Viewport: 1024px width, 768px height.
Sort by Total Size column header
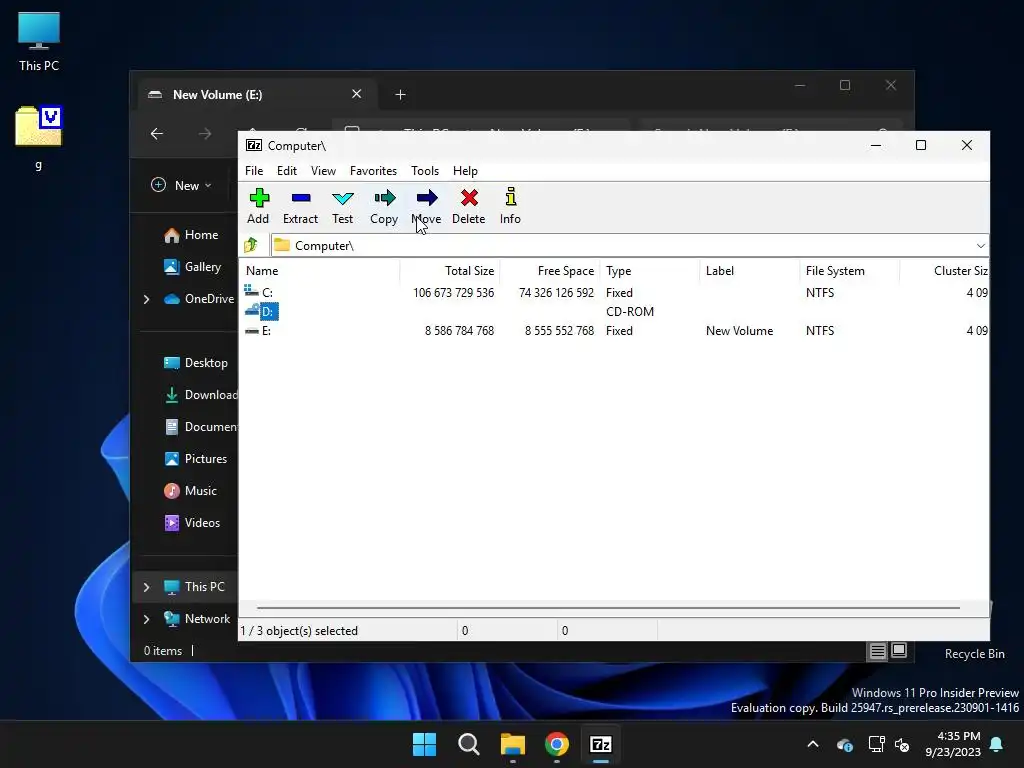point(450,270)
